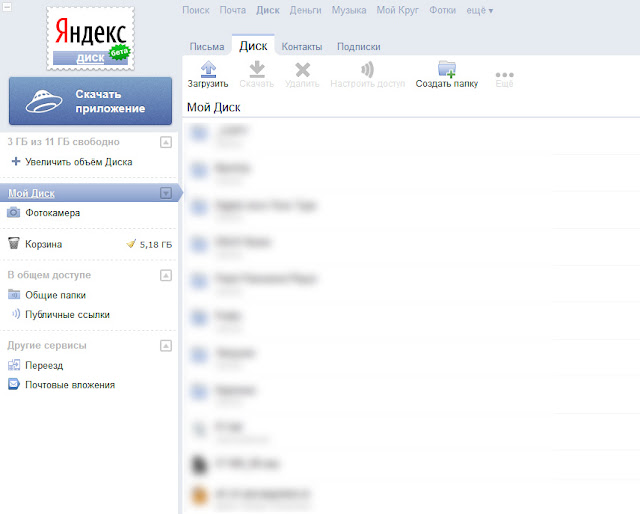
Task: Collapse the В общем доступе section
Action: [x=166, y=275]
